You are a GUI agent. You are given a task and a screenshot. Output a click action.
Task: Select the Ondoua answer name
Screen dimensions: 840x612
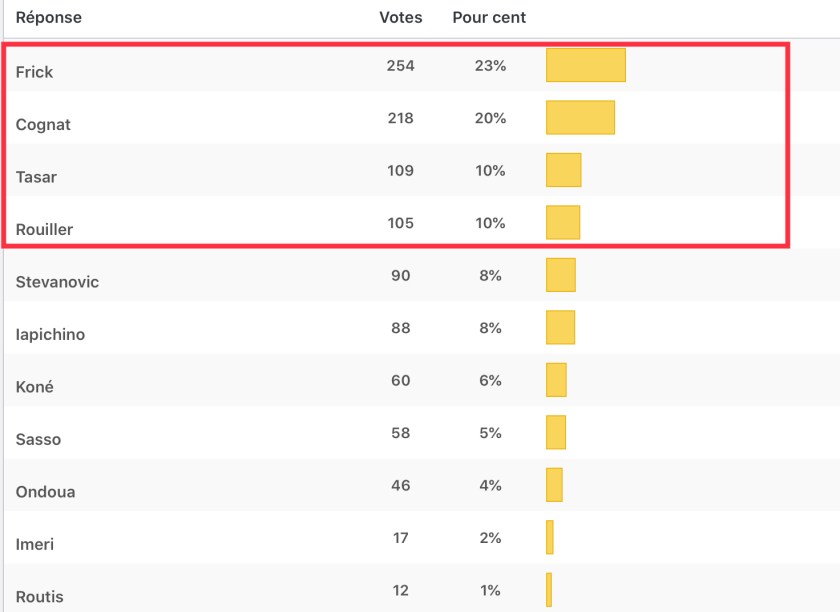coord(45,492)
